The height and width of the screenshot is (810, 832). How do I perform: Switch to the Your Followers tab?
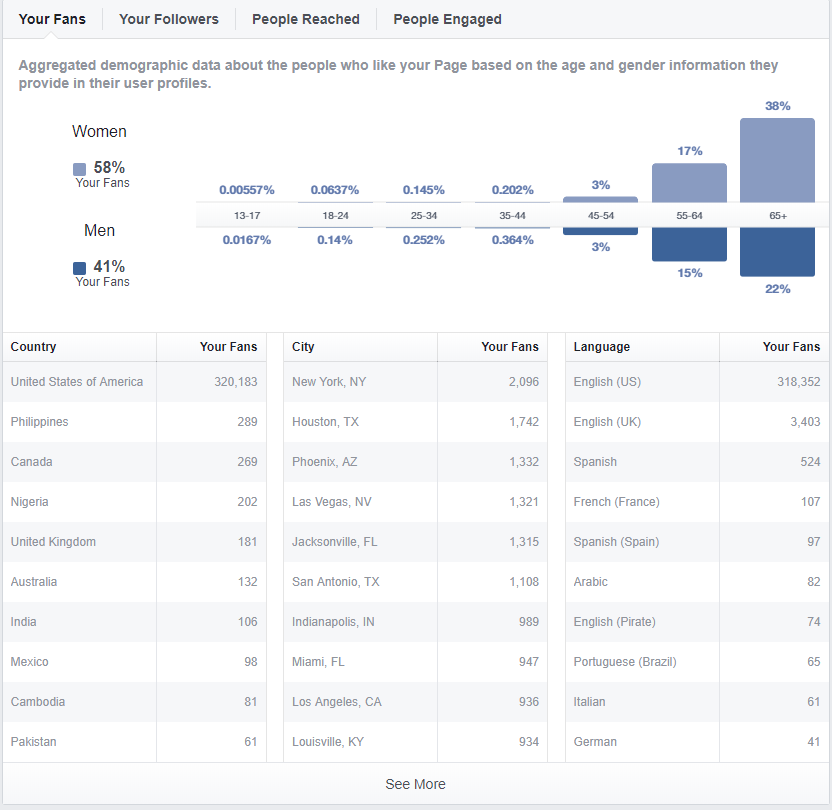point(168,19)
